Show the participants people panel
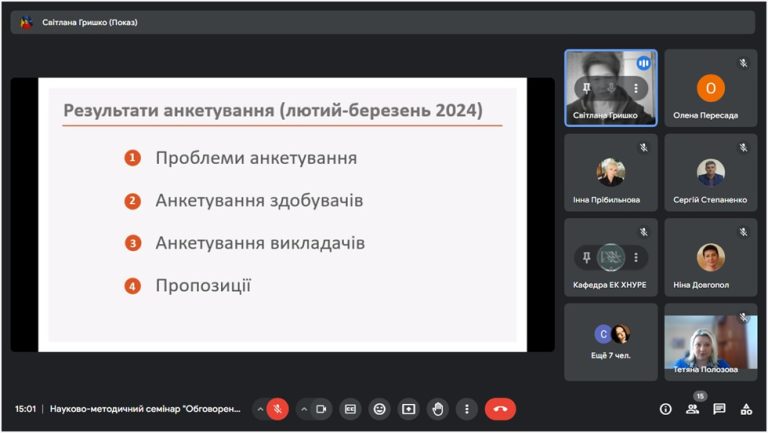This screenshot has height=433, width=768. click(692, 409)
